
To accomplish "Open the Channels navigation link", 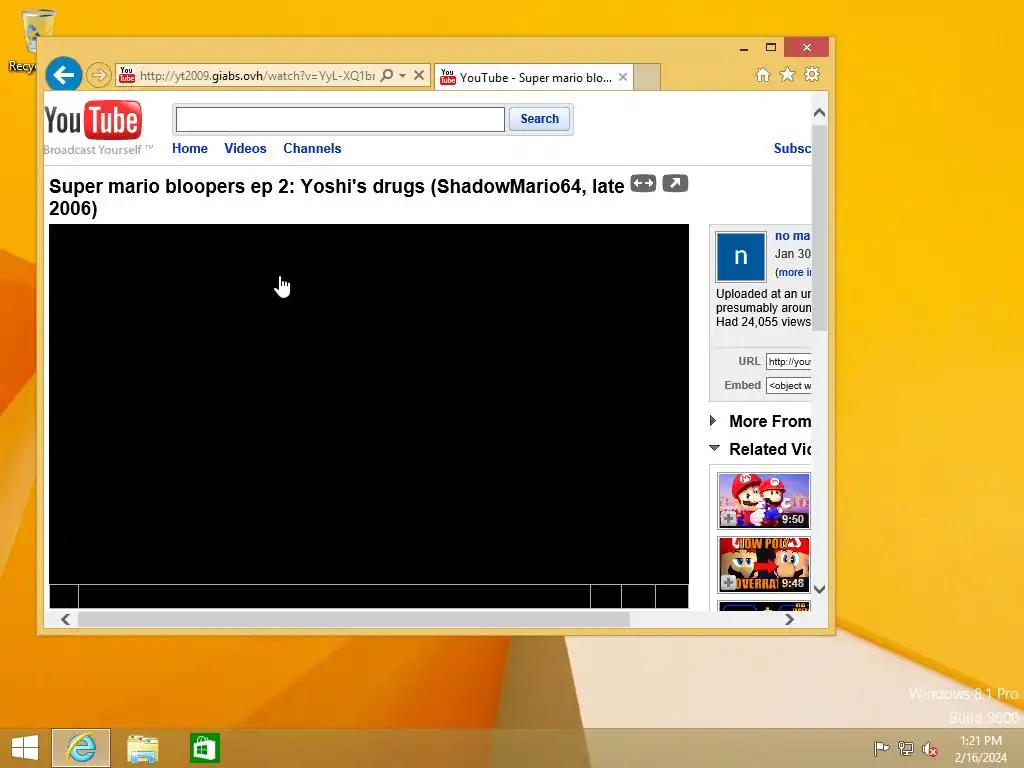I will (312, 148).
